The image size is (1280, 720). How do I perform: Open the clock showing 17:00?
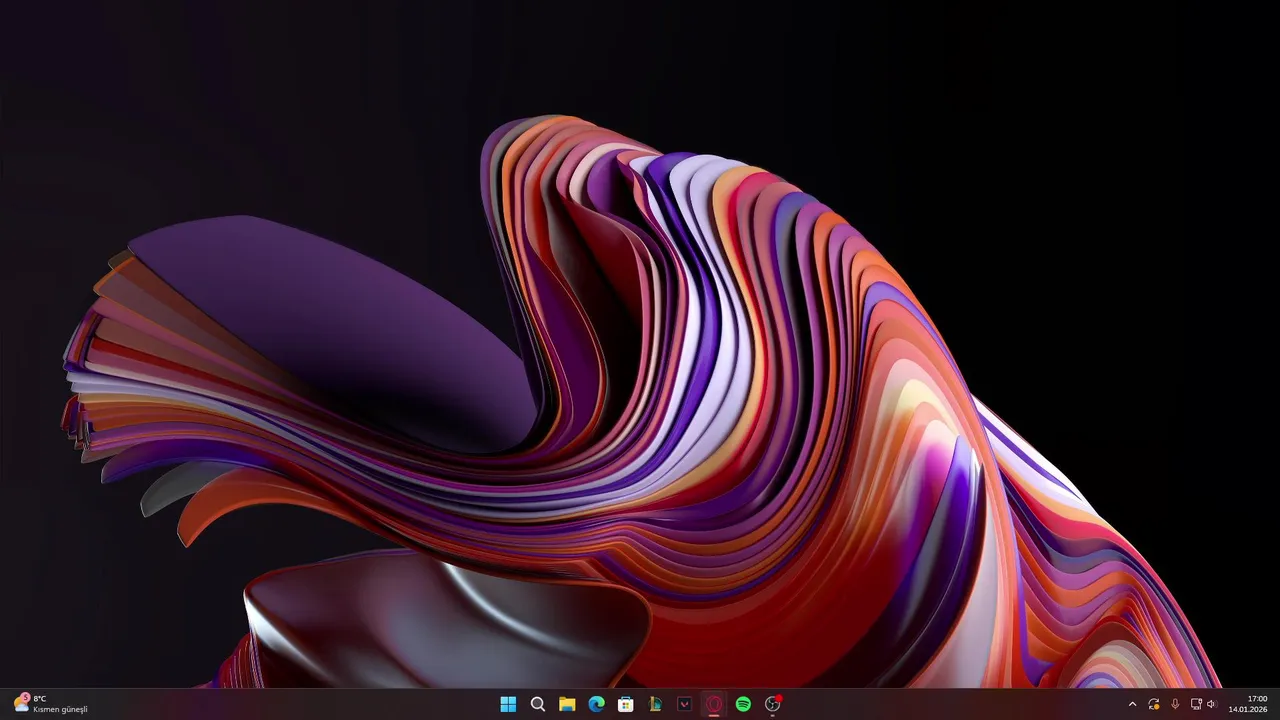[x=1248, y=704]
